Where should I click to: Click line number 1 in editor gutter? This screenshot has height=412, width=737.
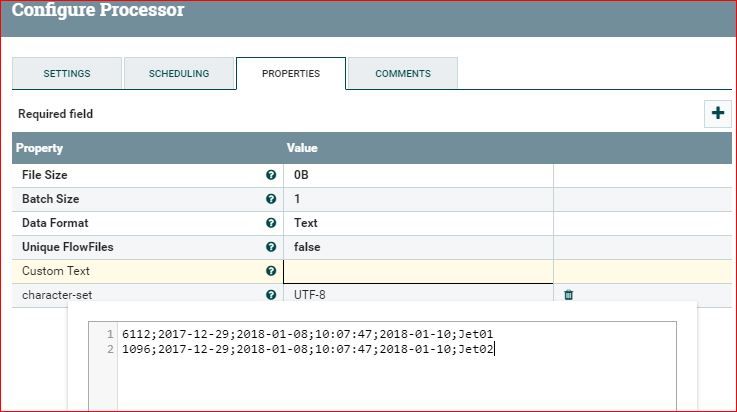(110, 334)
